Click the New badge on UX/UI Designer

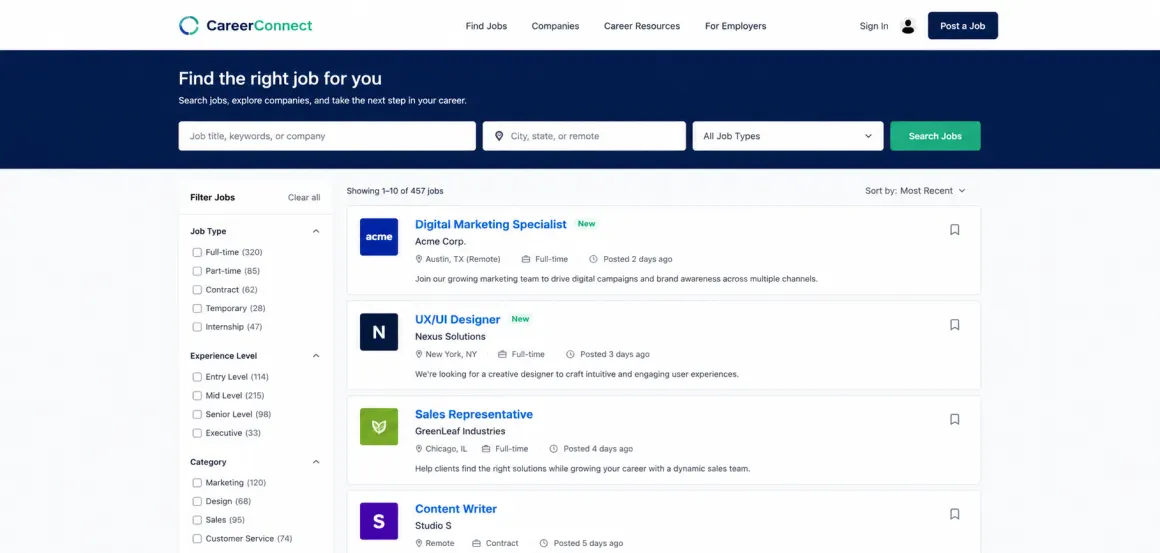(x=521, y=319)
